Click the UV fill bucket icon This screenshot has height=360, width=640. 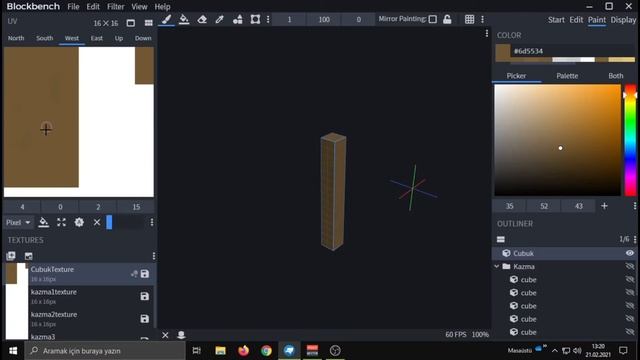click(44, 222)
